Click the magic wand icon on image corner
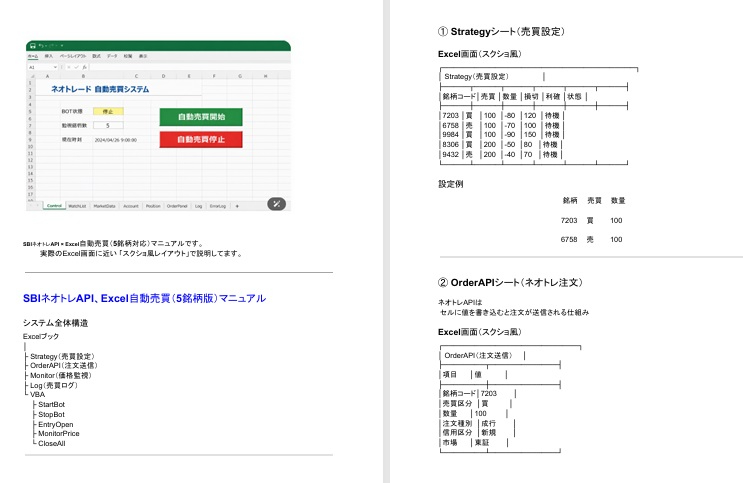743x483 pixels. coord(277,203)
